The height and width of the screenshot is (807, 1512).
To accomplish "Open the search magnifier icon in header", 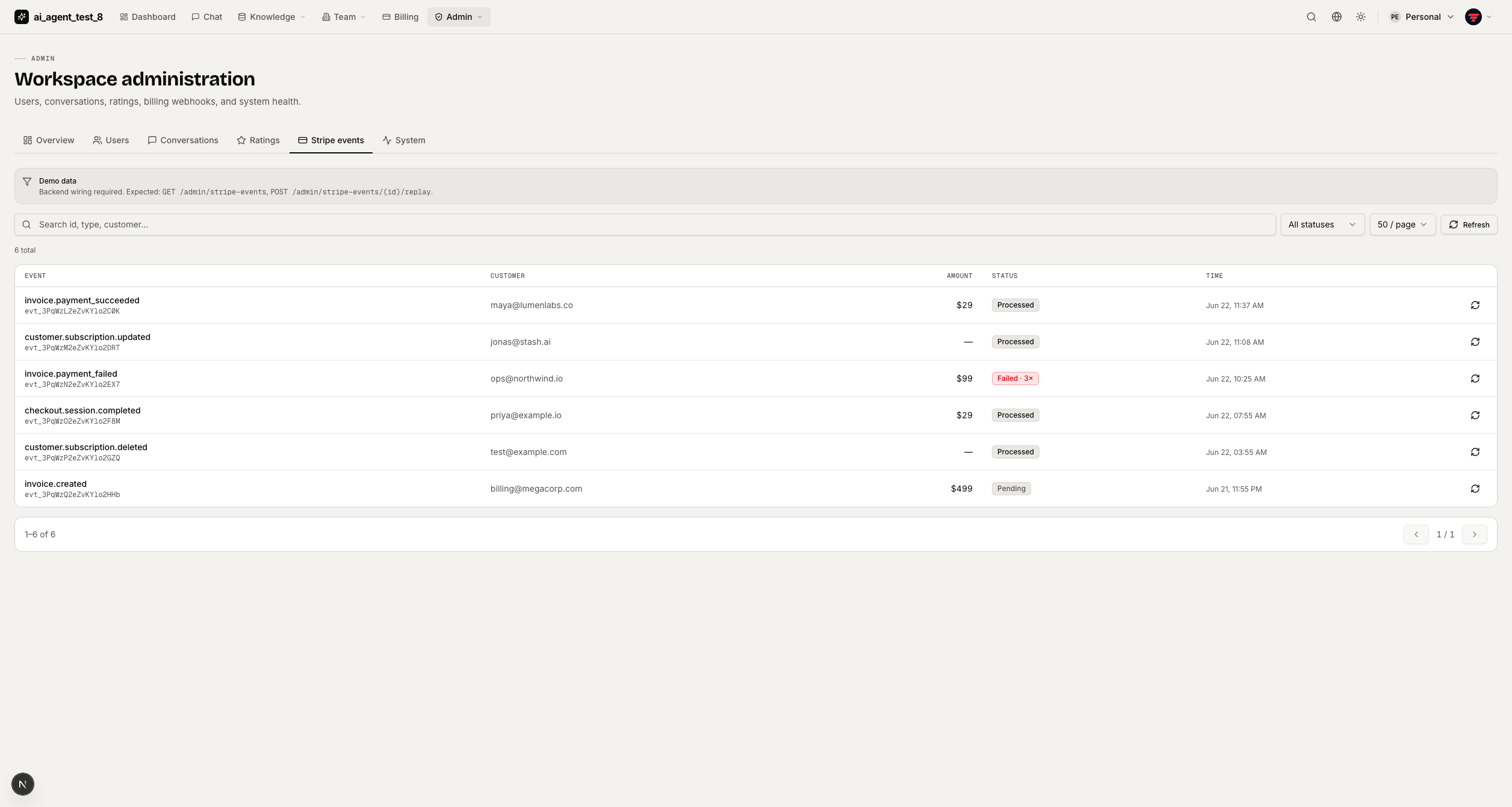I will coord(1311,17).
